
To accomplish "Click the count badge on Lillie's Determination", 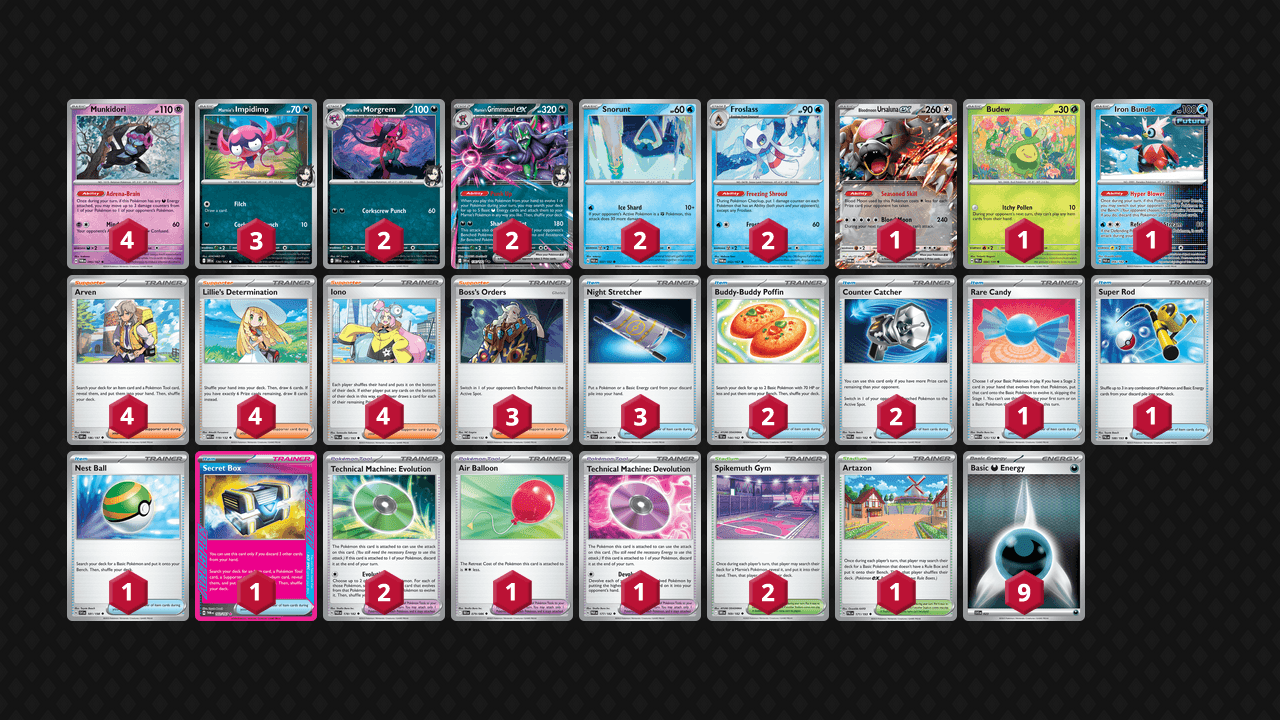I will (x=256, y=417).
